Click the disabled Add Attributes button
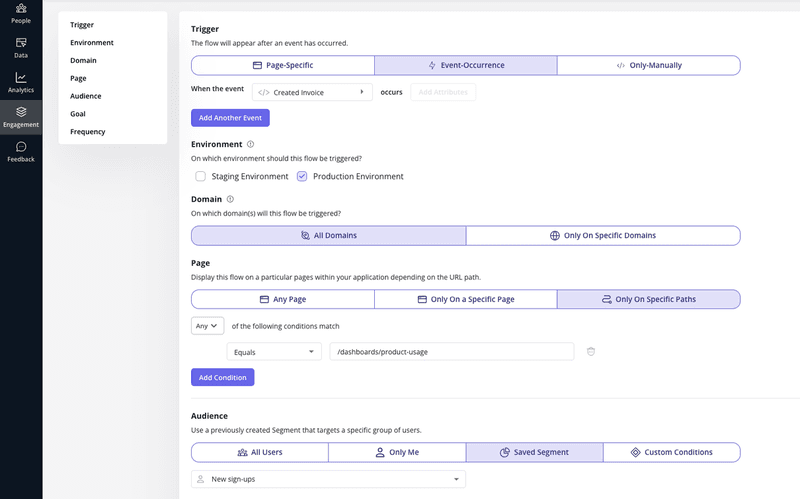The image size is (800, 499). point(443,92)
